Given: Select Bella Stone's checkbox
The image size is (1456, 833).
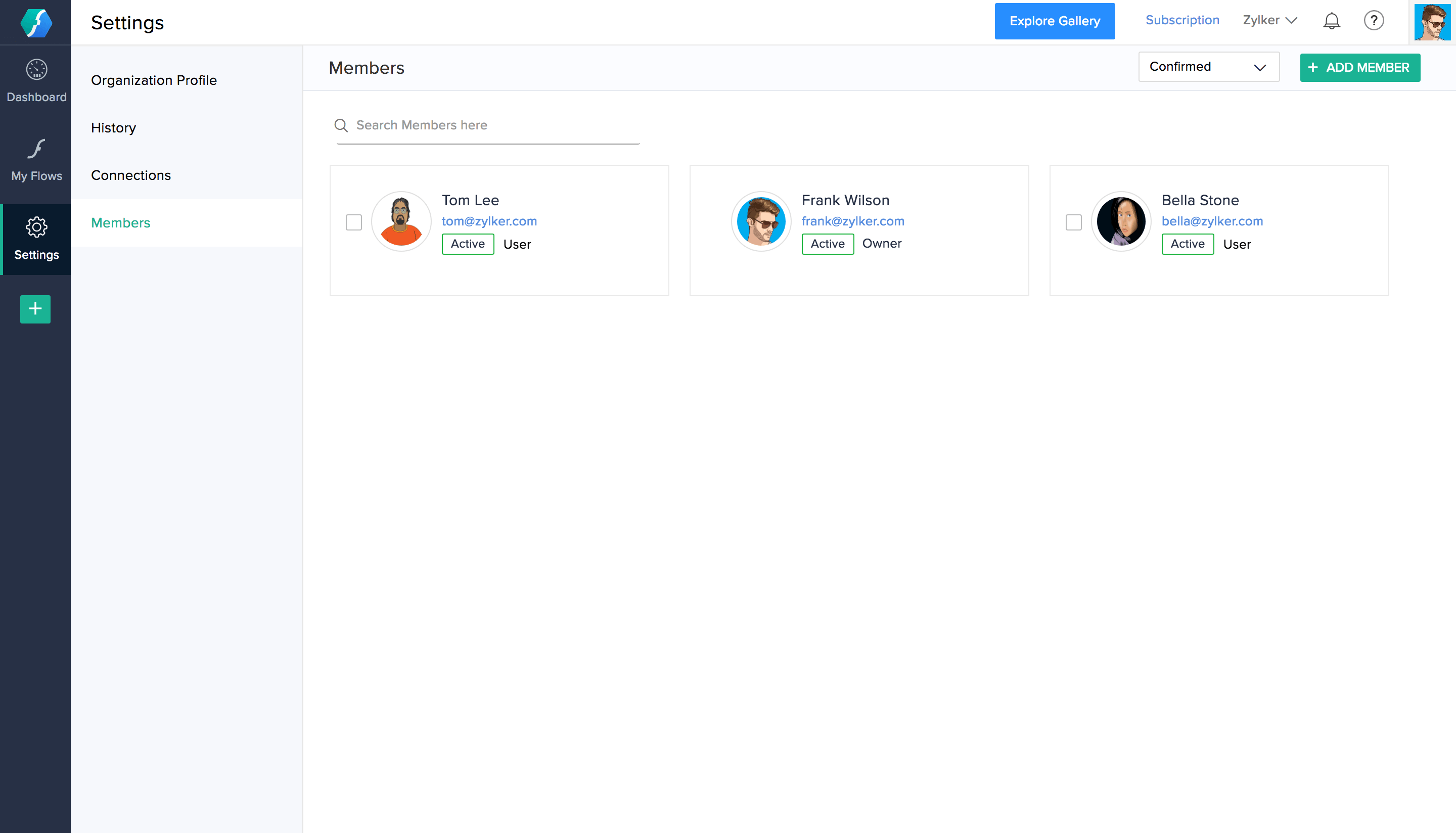Looking at the screenshot, I should [x=1073, y=222].
